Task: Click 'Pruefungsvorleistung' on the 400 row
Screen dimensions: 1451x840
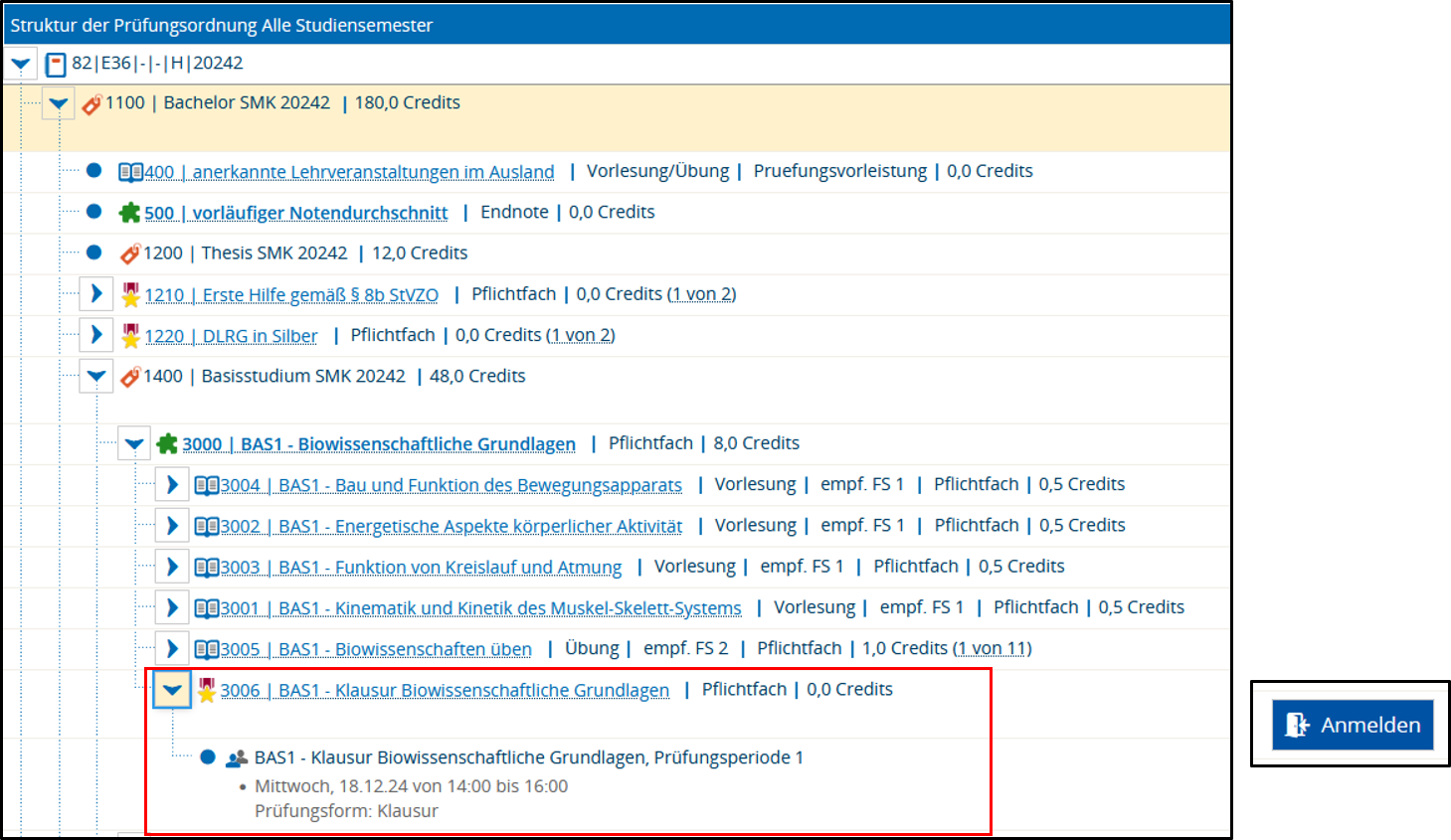Action: click(840, 171)
